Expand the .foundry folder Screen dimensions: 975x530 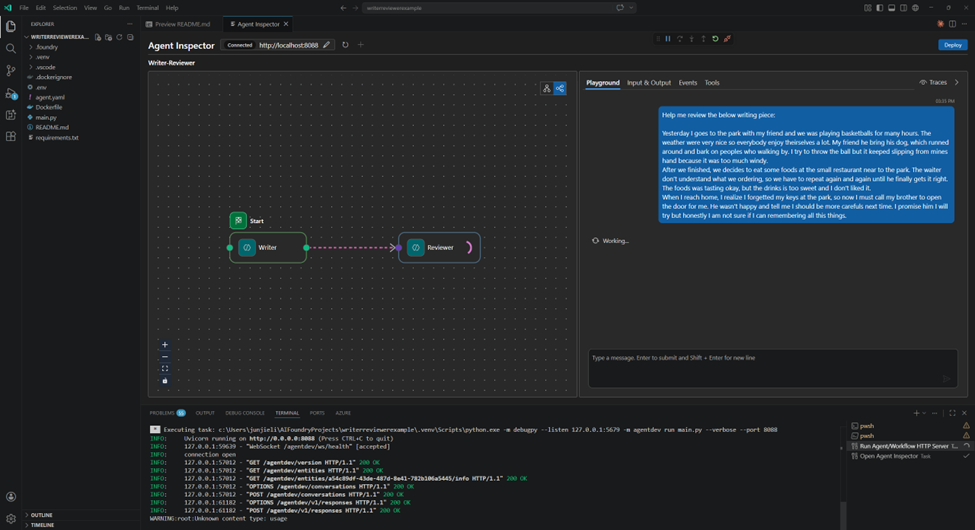[46, 47]
